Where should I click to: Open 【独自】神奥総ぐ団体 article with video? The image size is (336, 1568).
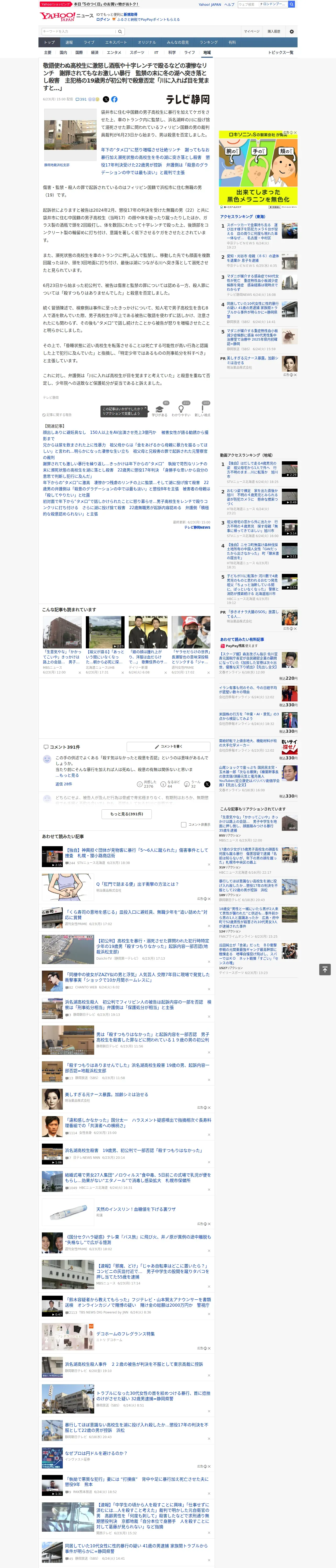136,852
